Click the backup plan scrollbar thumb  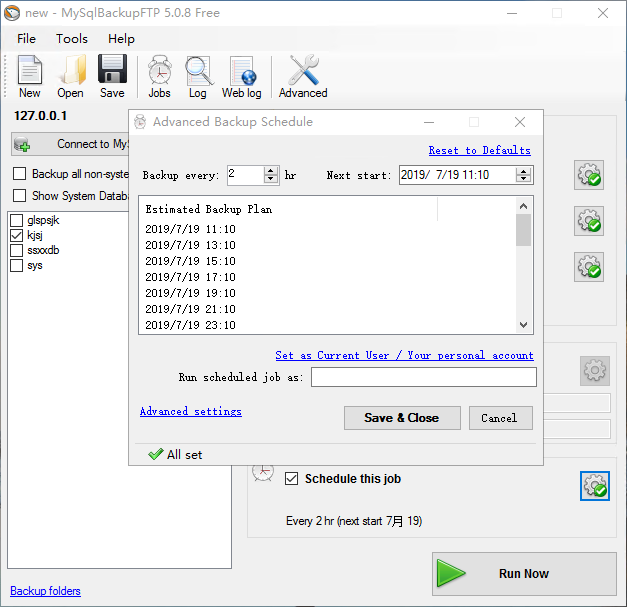523,230
